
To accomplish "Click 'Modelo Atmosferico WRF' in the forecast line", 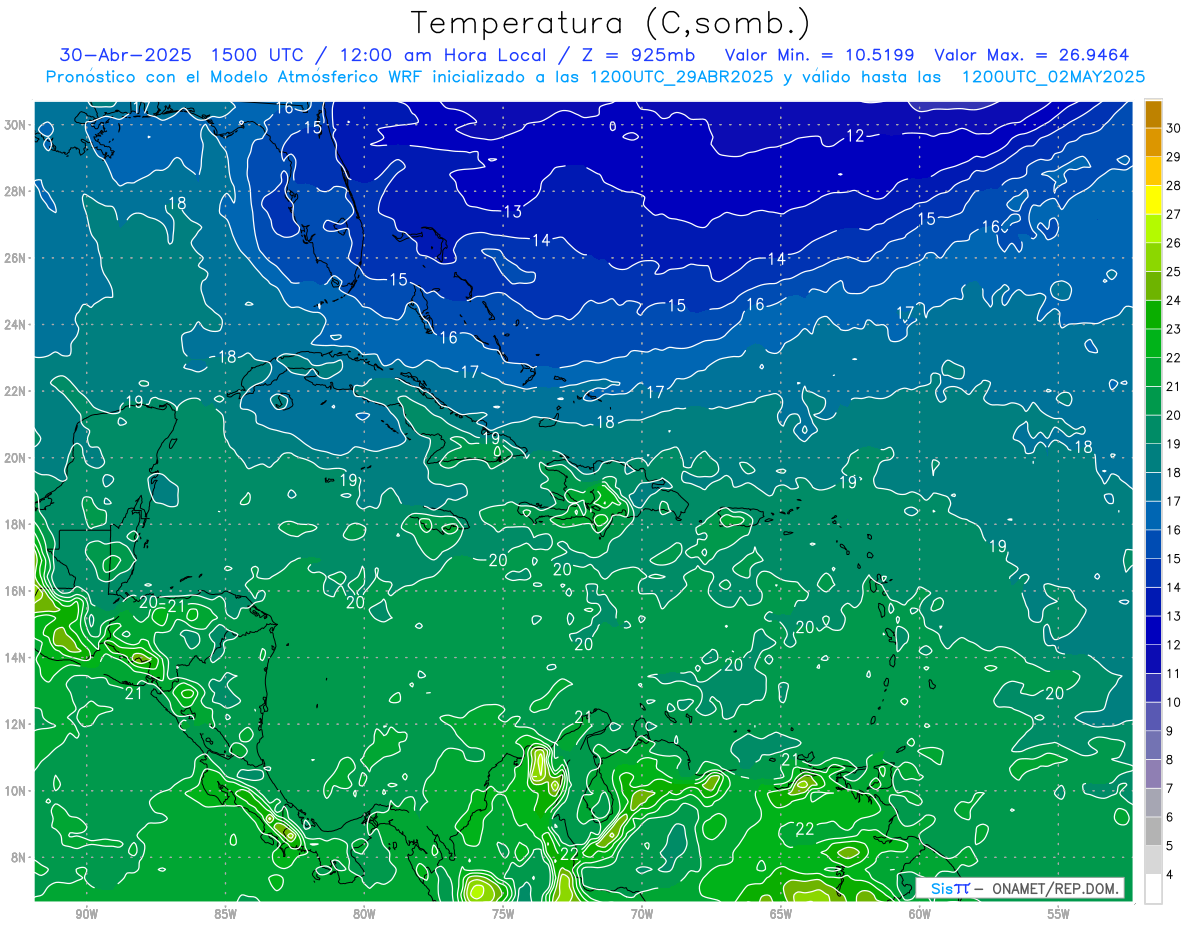I will (x=325, y=77).
